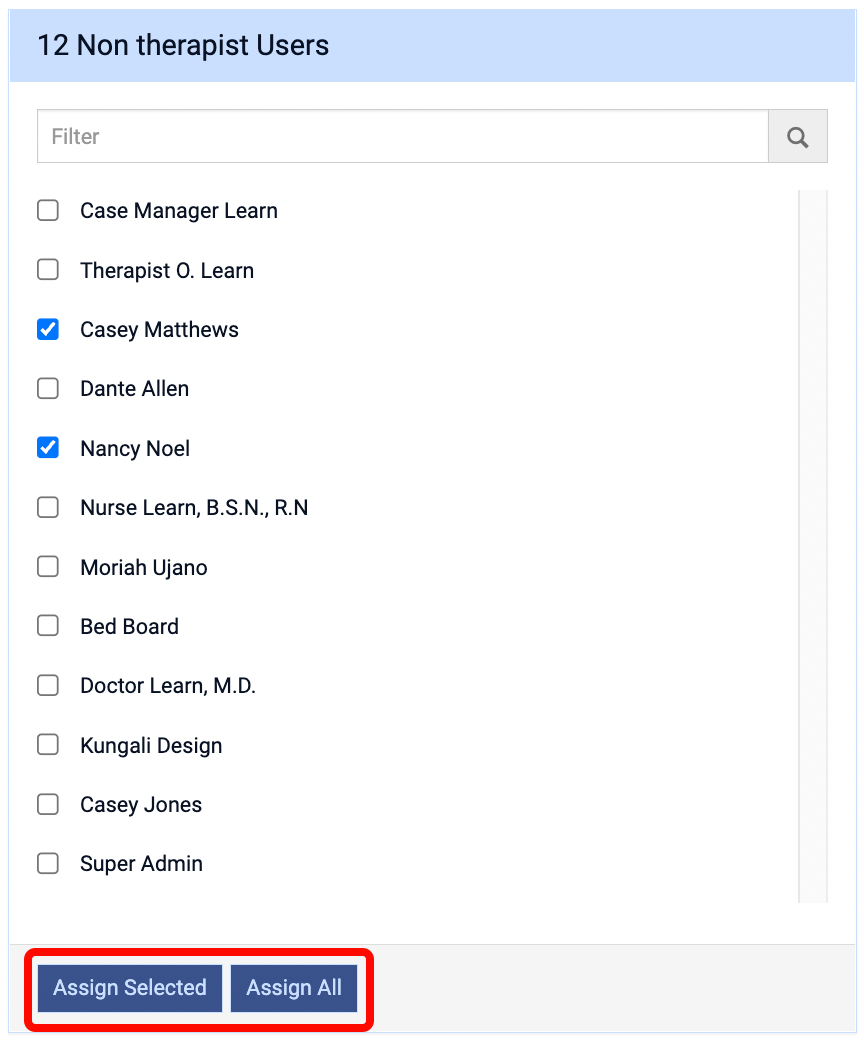This screenshot has height=1042, width=864.
Task: Select the Therapist O. Learn checkbox
Action: (48, 270)
